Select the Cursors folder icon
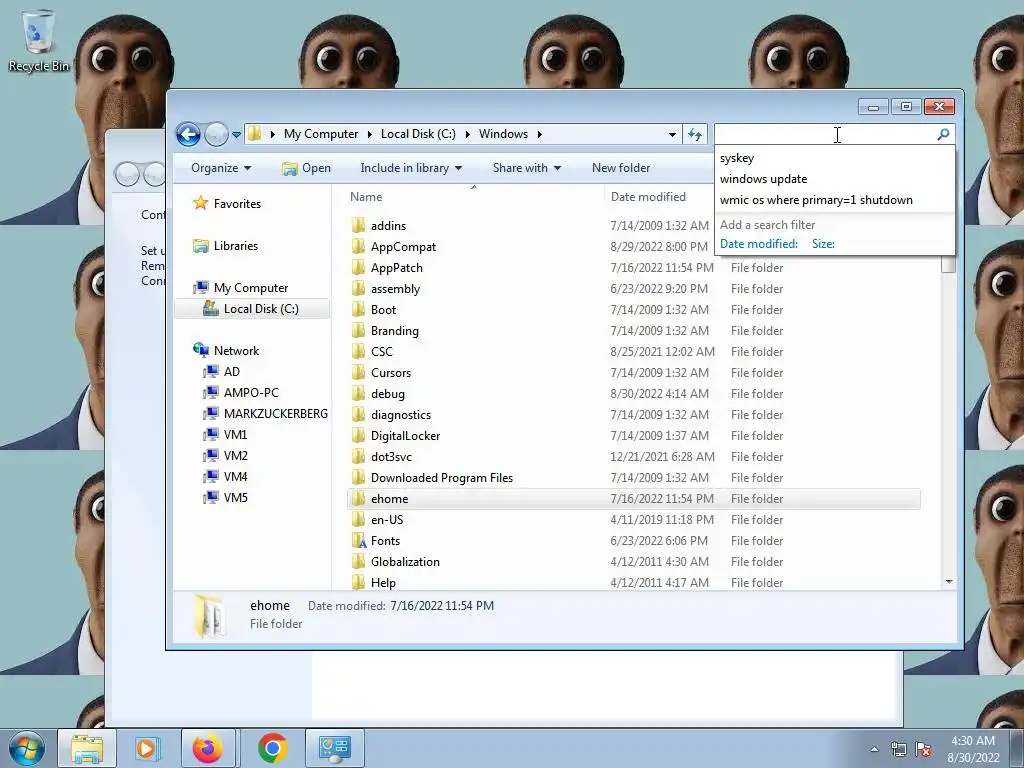This screenshot has height=768, width=1024. pyautogui.click(x=358, y=372)
